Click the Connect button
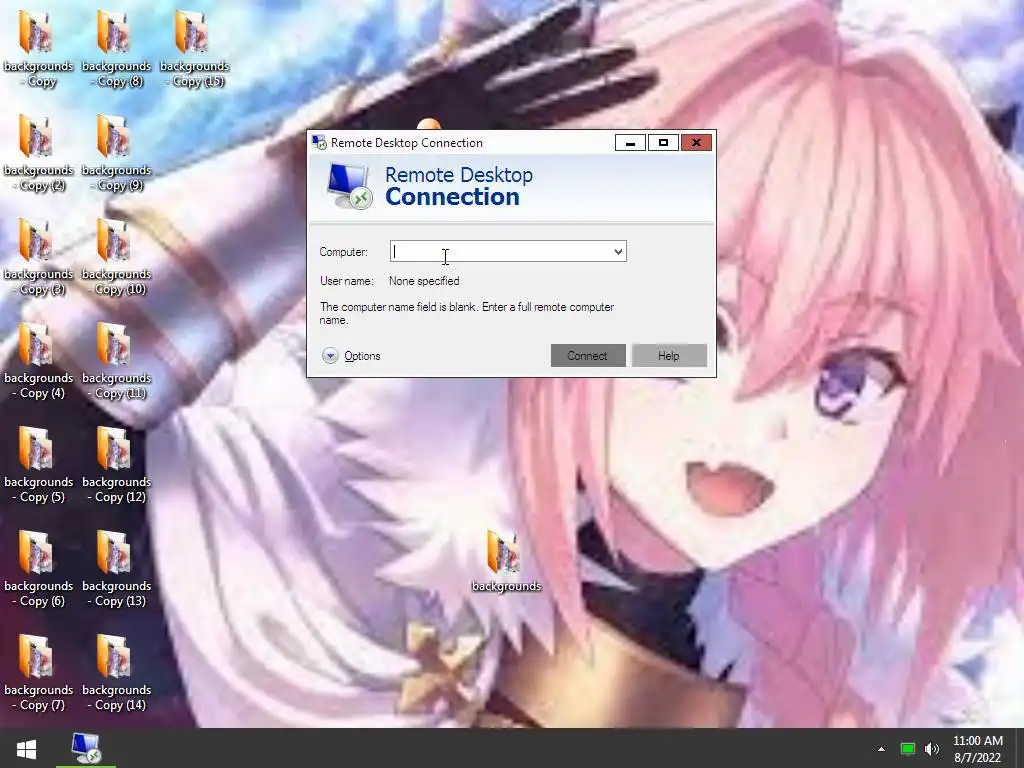The height and width of the screenshot is (768, 1024). 588,356
